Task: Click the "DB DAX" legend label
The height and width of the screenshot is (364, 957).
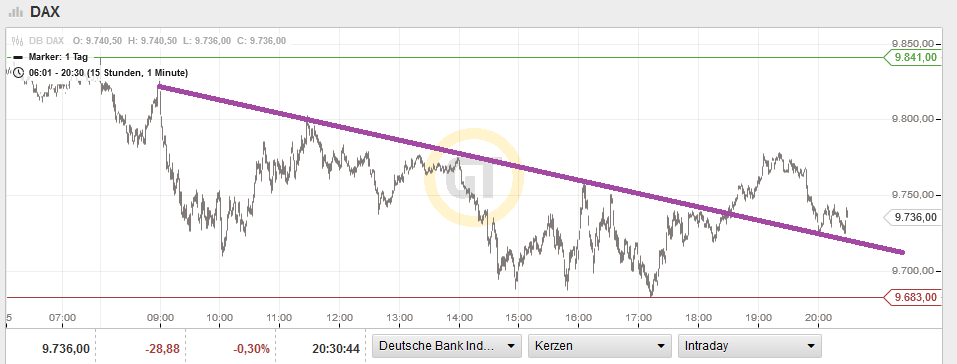Action: 46,42
